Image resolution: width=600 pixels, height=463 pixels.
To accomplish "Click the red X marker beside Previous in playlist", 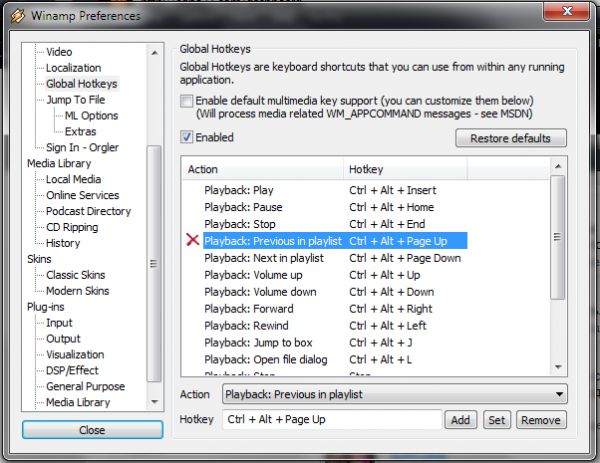I will 192,240.
